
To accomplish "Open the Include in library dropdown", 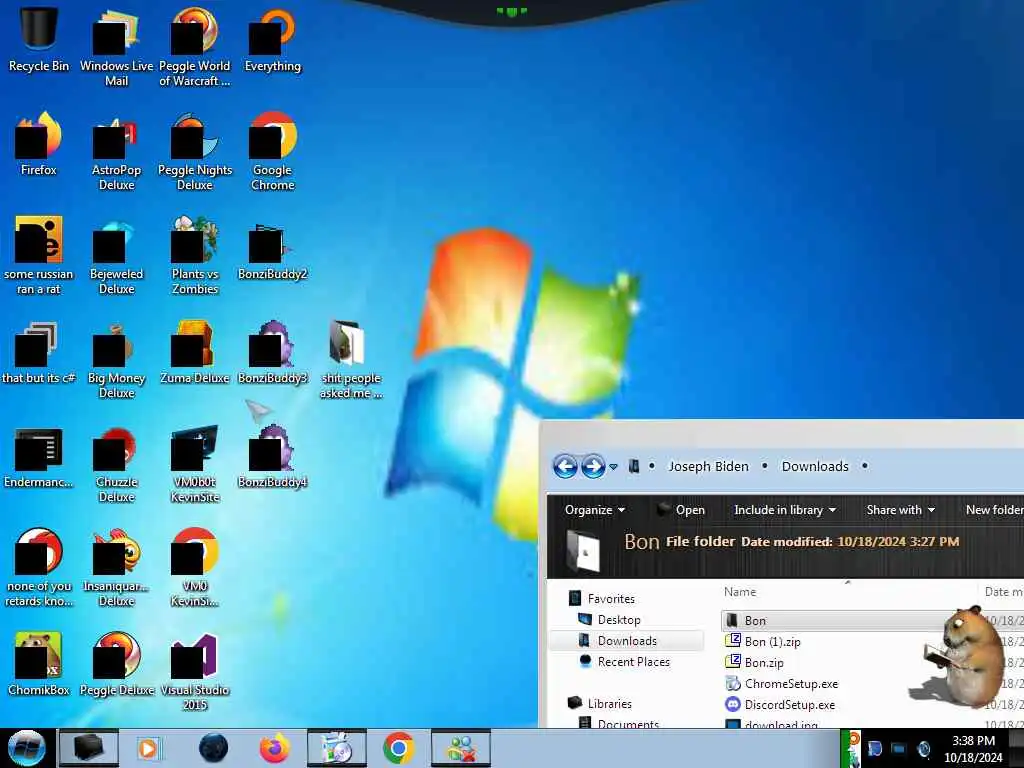I will (784, 510).
